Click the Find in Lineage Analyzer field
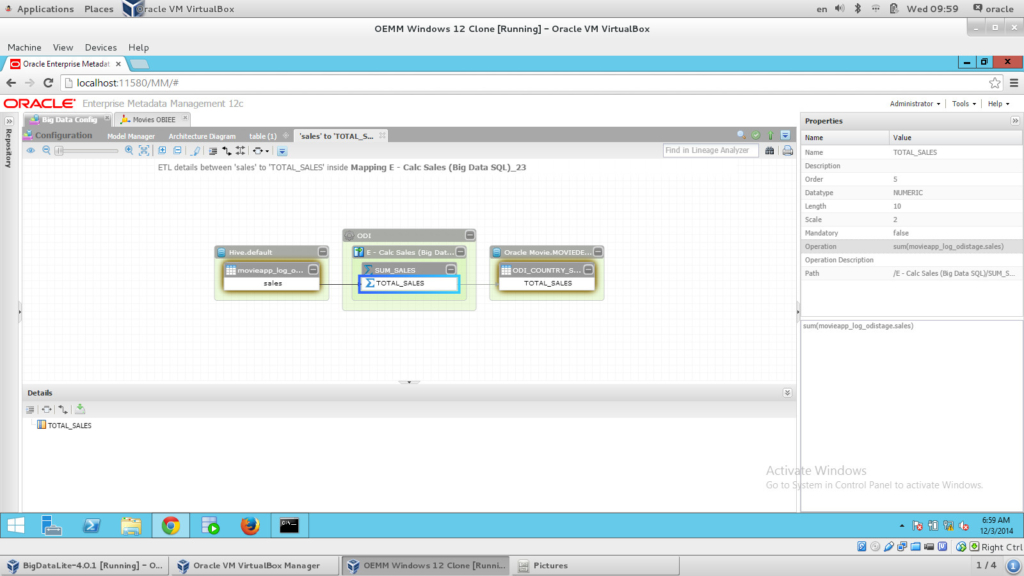The width and height of the screenshot is (1024, 576). (x=710, y=150)
